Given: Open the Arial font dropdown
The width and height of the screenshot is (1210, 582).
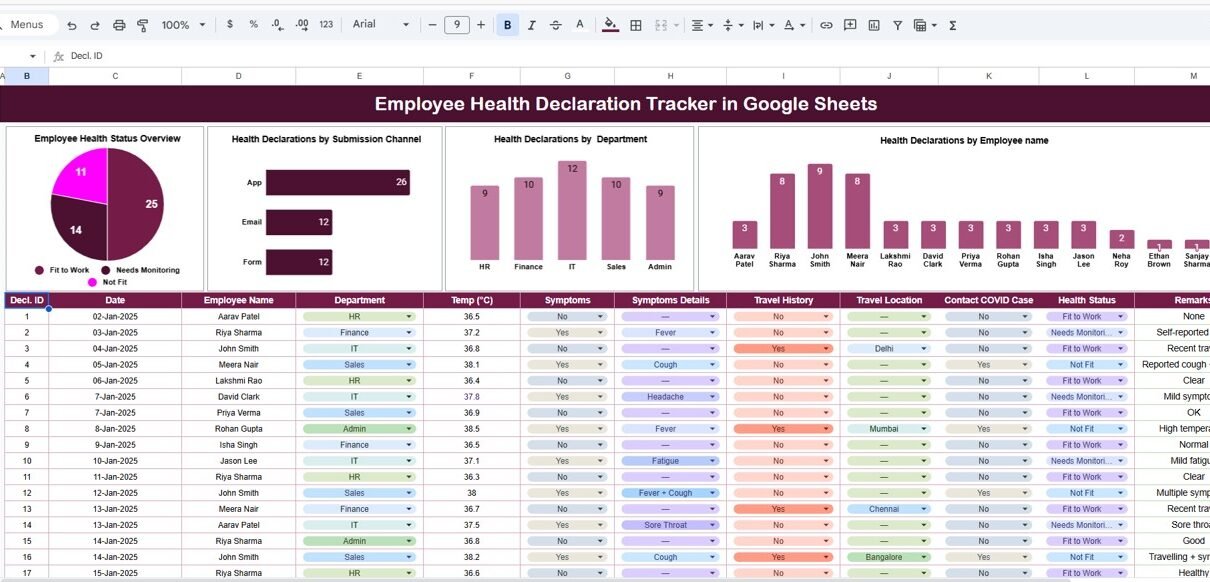Looking at the screenshot, I should coord(380,25).
